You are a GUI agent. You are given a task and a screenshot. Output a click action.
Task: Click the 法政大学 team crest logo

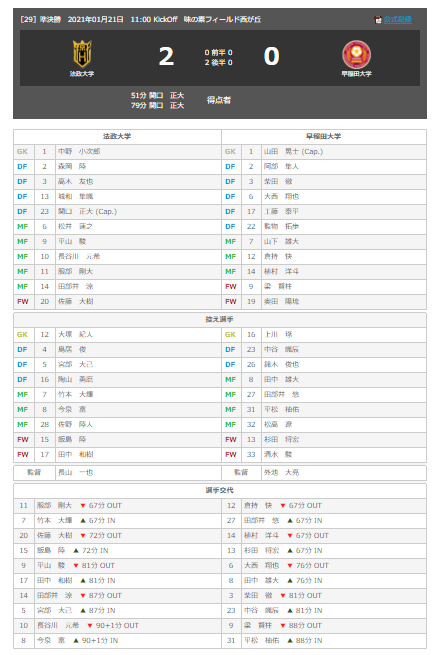82,53
